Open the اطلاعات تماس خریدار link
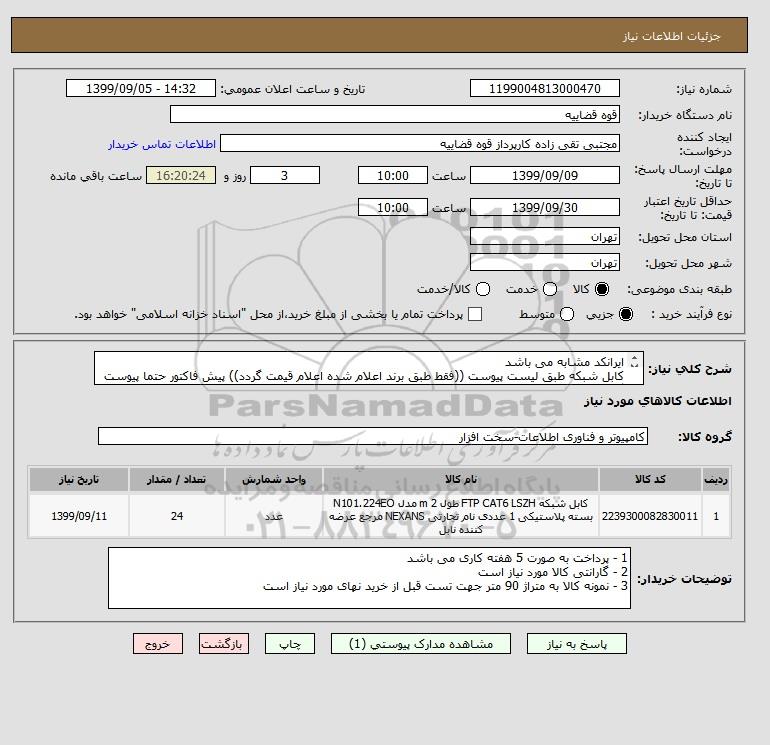 (162, 144)
